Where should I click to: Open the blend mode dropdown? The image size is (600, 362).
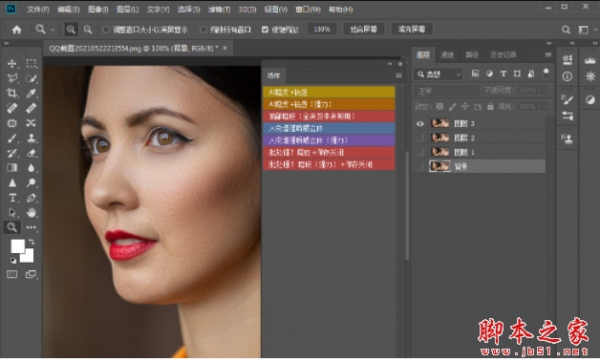click(446, 91)
